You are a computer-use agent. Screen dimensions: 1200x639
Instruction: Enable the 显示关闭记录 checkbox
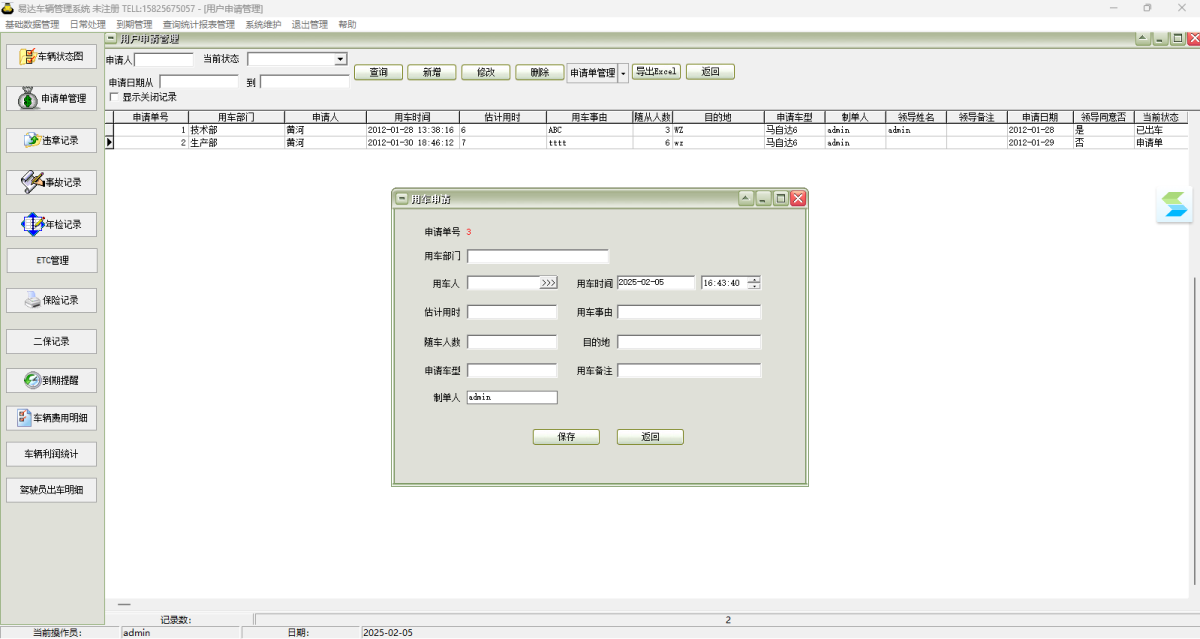[x=113, y=97]
